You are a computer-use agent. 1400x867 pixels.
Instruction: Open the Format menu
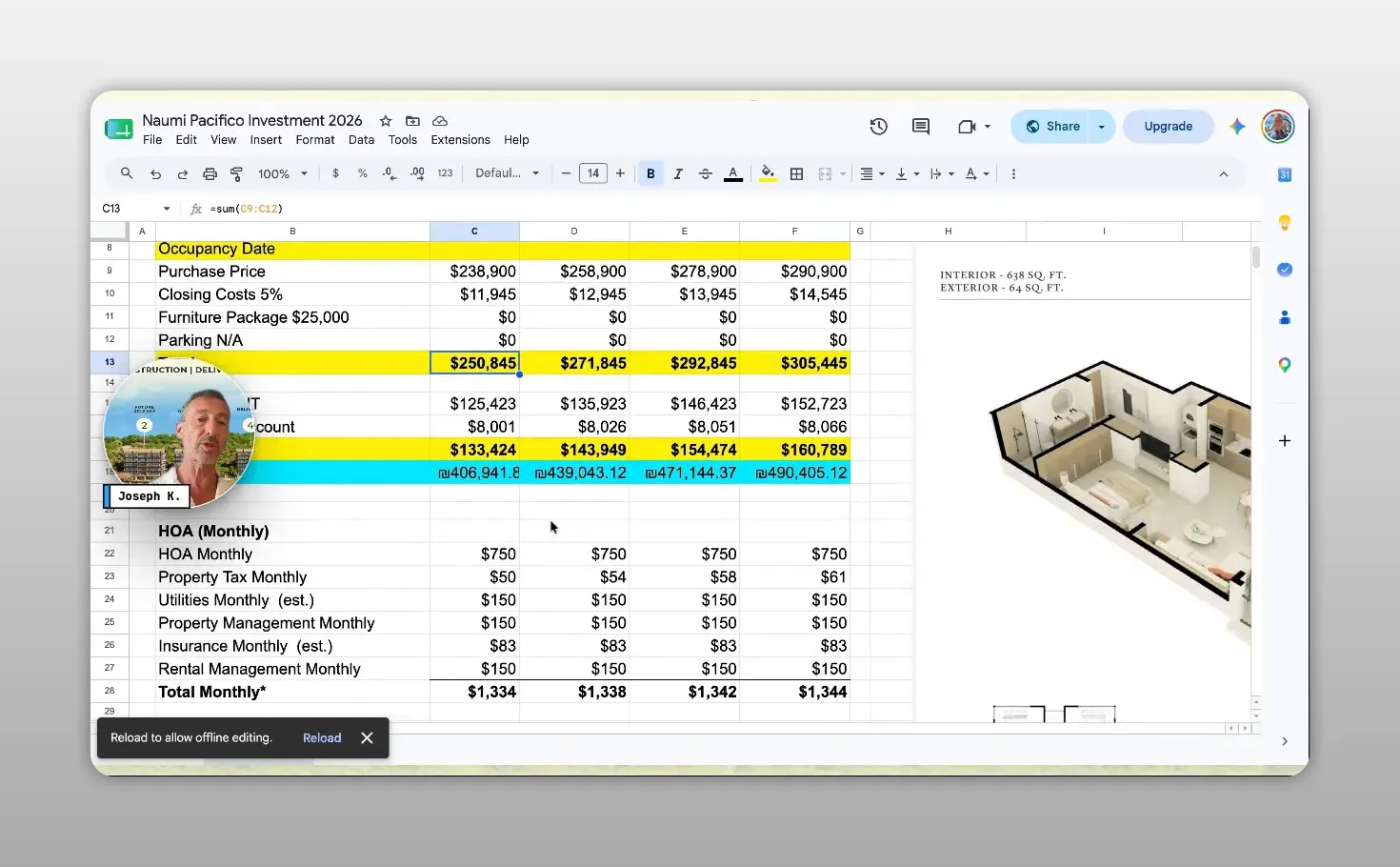(315, 140)
